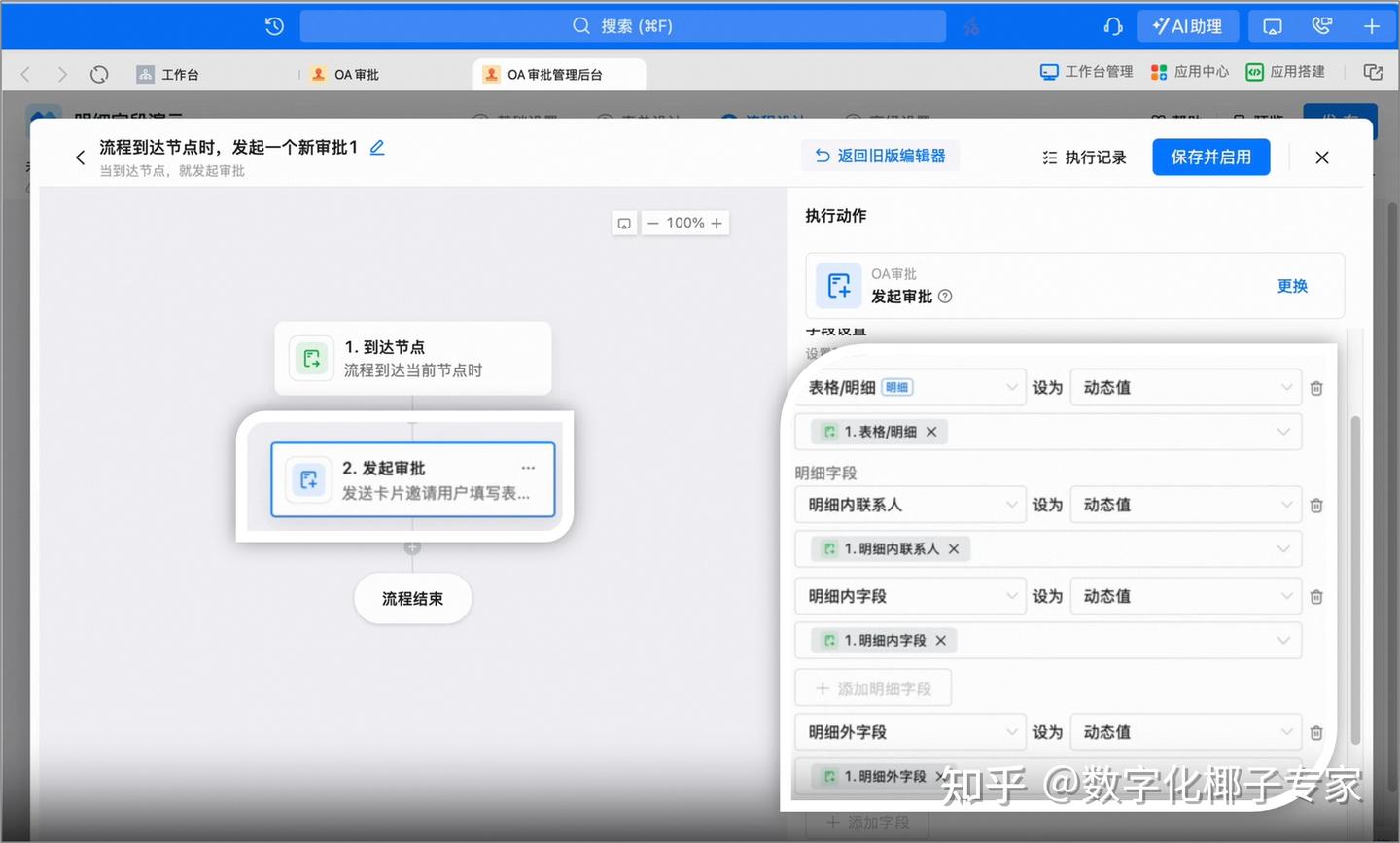
Task: Click 更换 to change the action
Action: pos(1292,286)
